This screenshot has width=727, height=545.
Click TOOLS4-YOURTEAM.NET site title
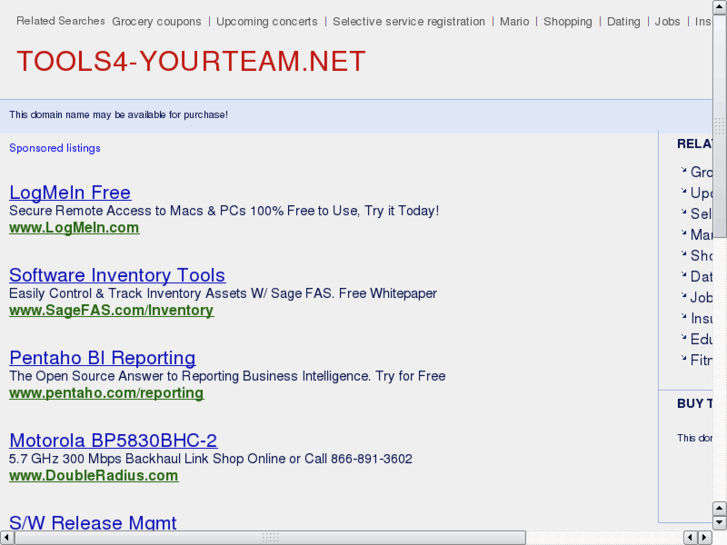pos(191,61)
